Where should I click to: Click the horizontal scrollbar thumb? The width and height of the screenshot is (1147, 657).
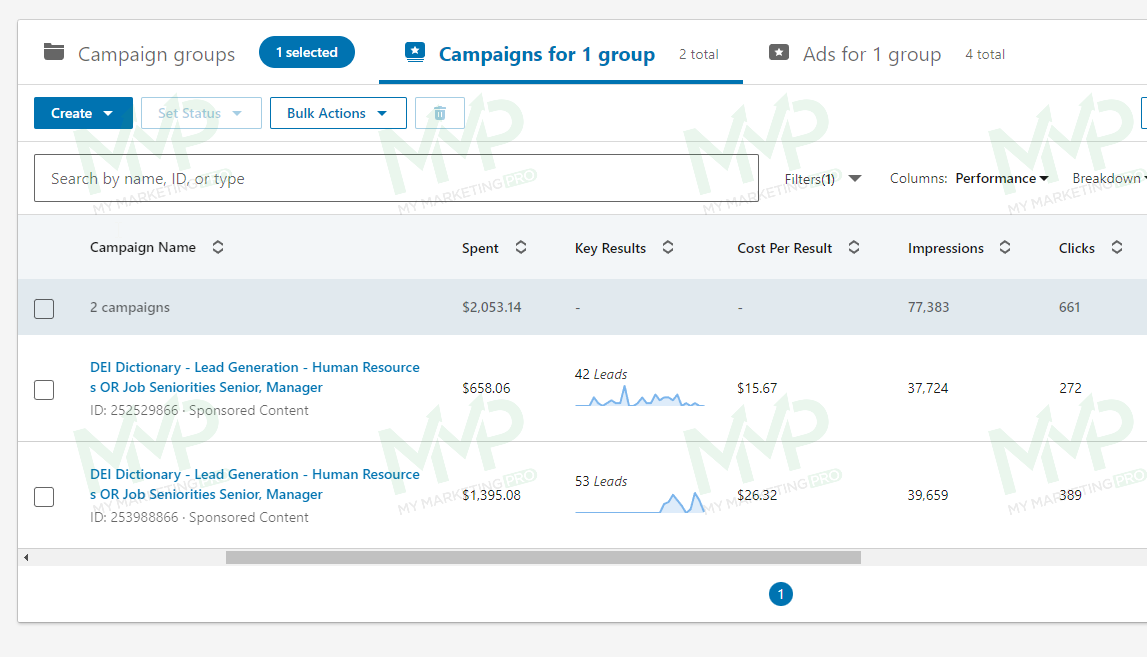click(543, 557)
